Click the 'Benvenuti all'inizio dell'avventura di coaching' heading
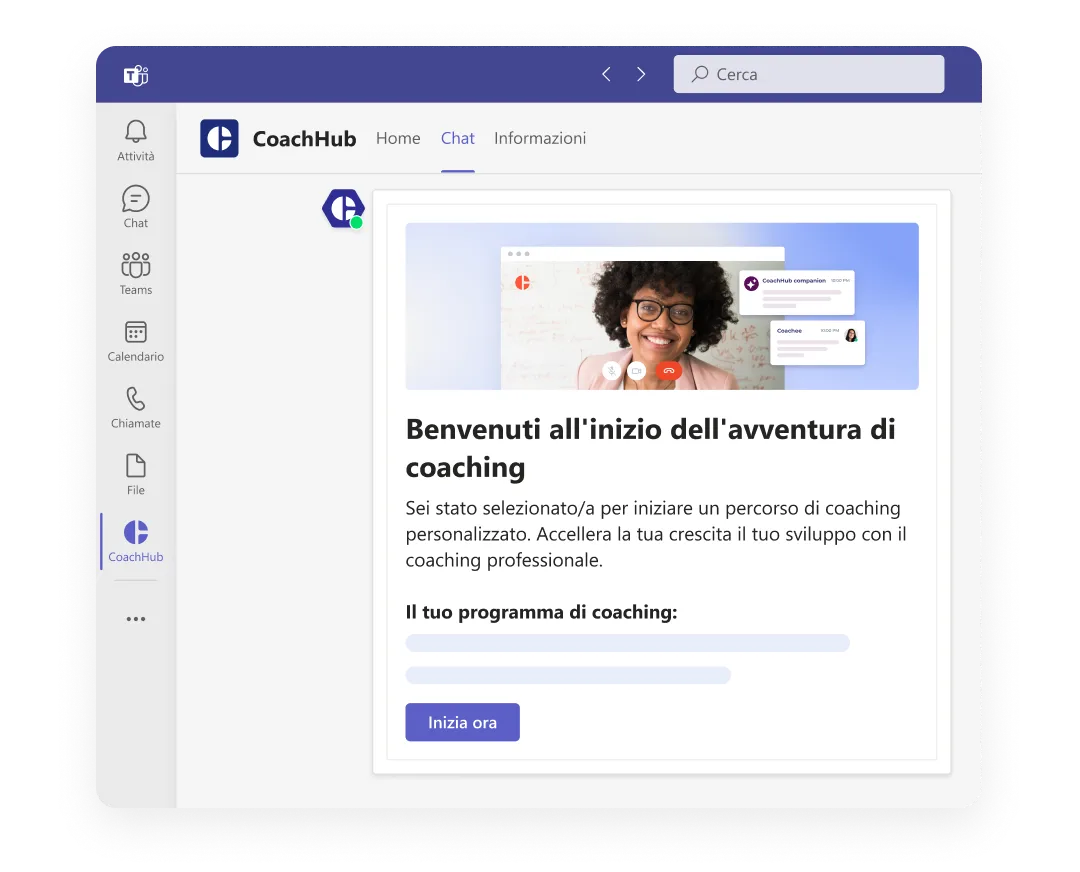The width and height of the screenshot is (1080, 872). (650, 448)
